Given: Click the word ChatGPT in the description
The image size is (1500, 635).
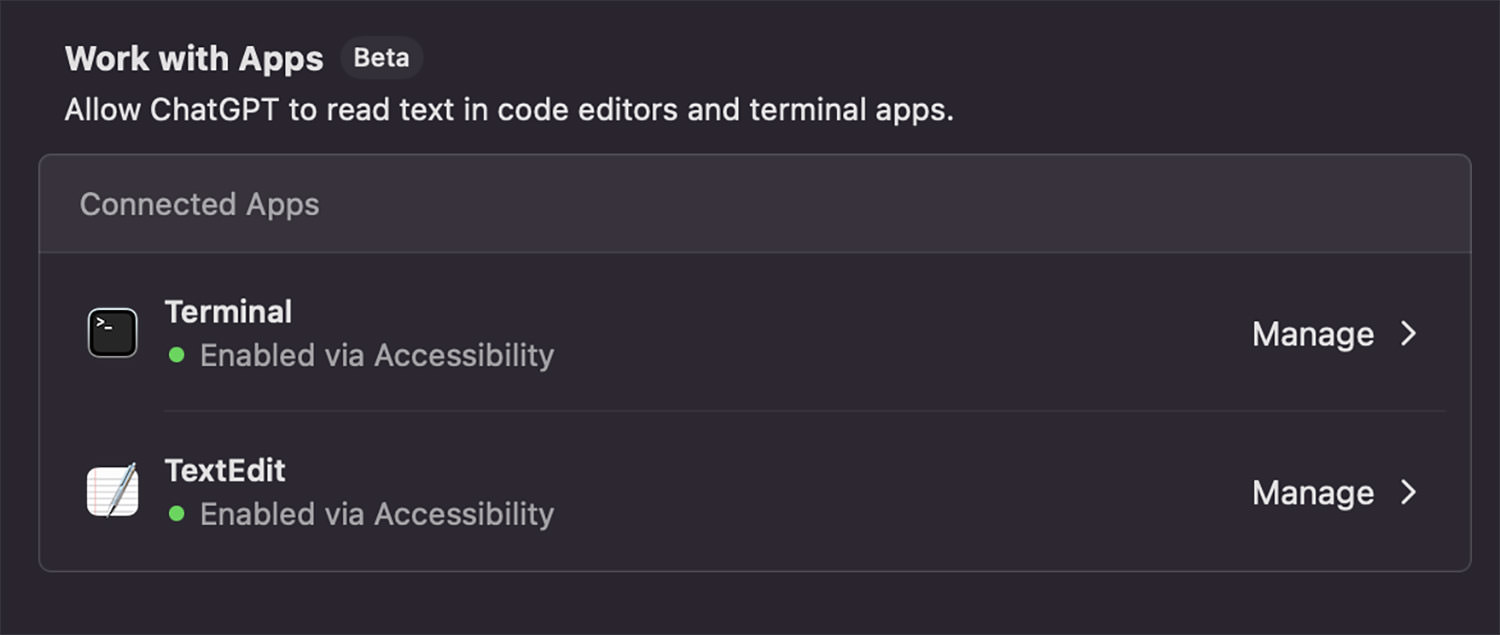Looking at the screenshot, I should (x=216, y=109).
